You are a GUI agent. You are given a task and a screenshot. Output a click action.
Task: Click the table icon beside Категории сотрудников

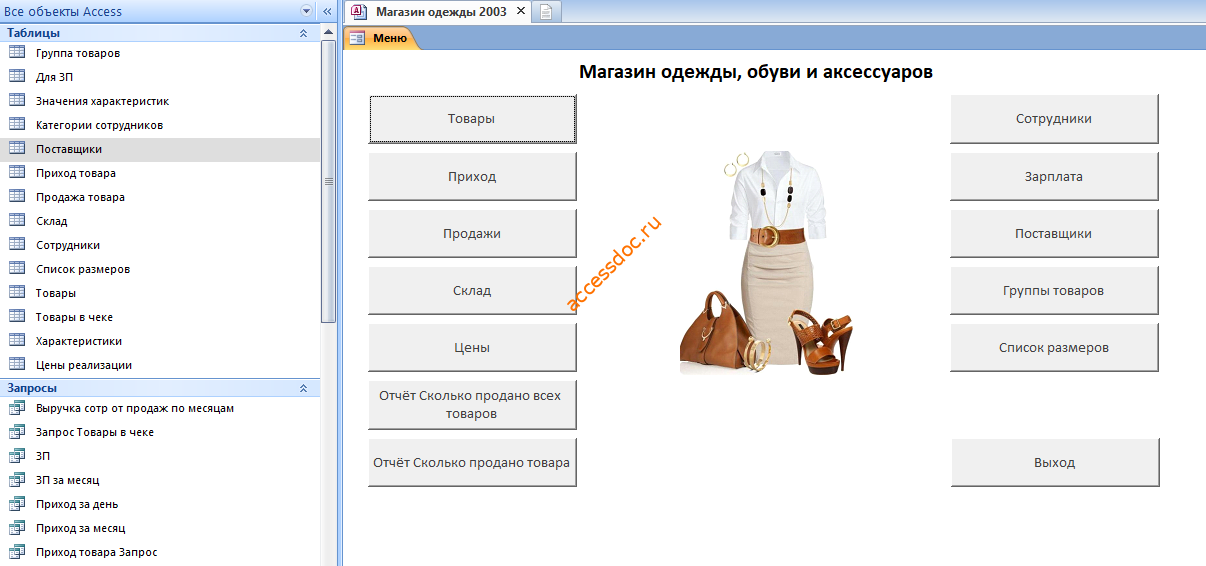(x=17, y=124)
